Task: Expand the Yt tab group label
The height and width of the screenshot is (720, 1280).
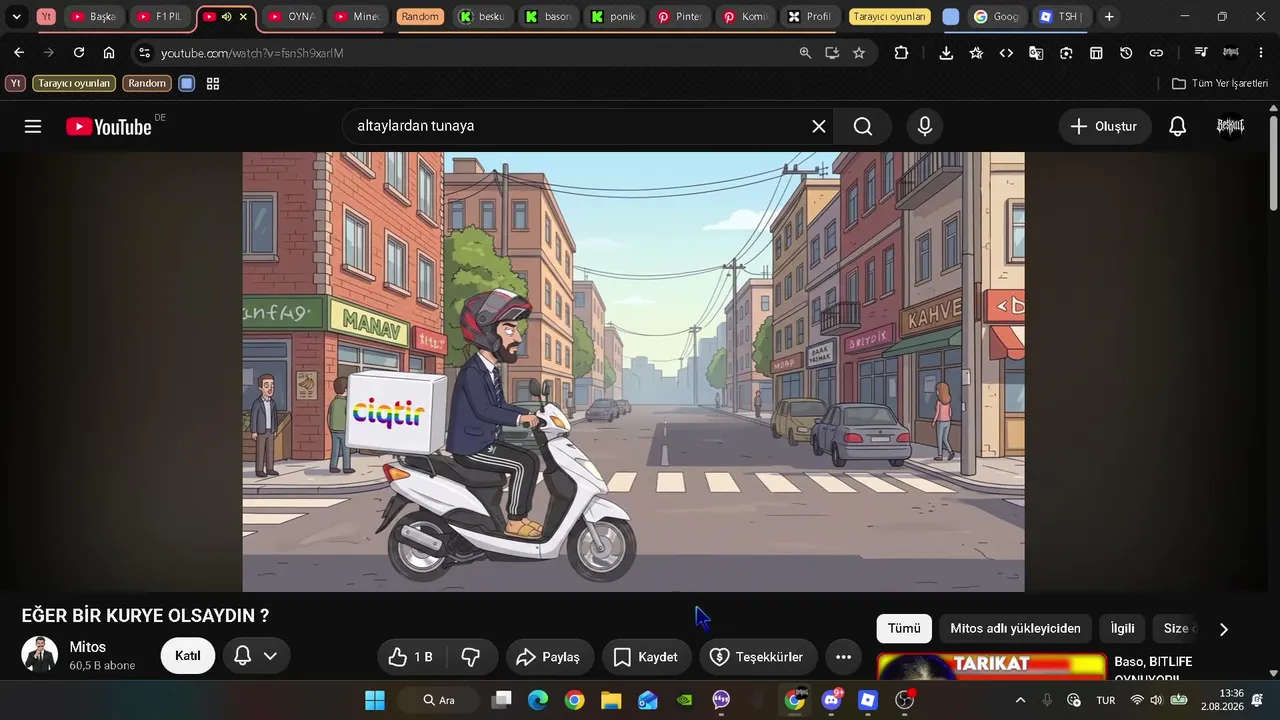Action: coord(46,17)
